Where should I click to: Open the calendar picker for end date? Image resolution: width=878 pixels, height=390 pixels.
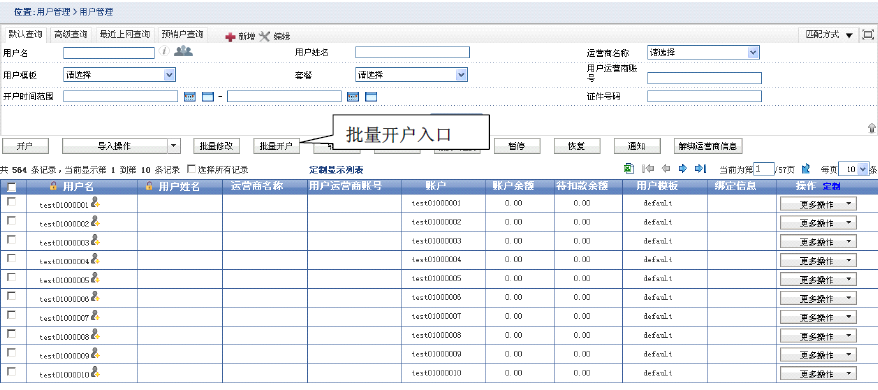tap(353, 97)
